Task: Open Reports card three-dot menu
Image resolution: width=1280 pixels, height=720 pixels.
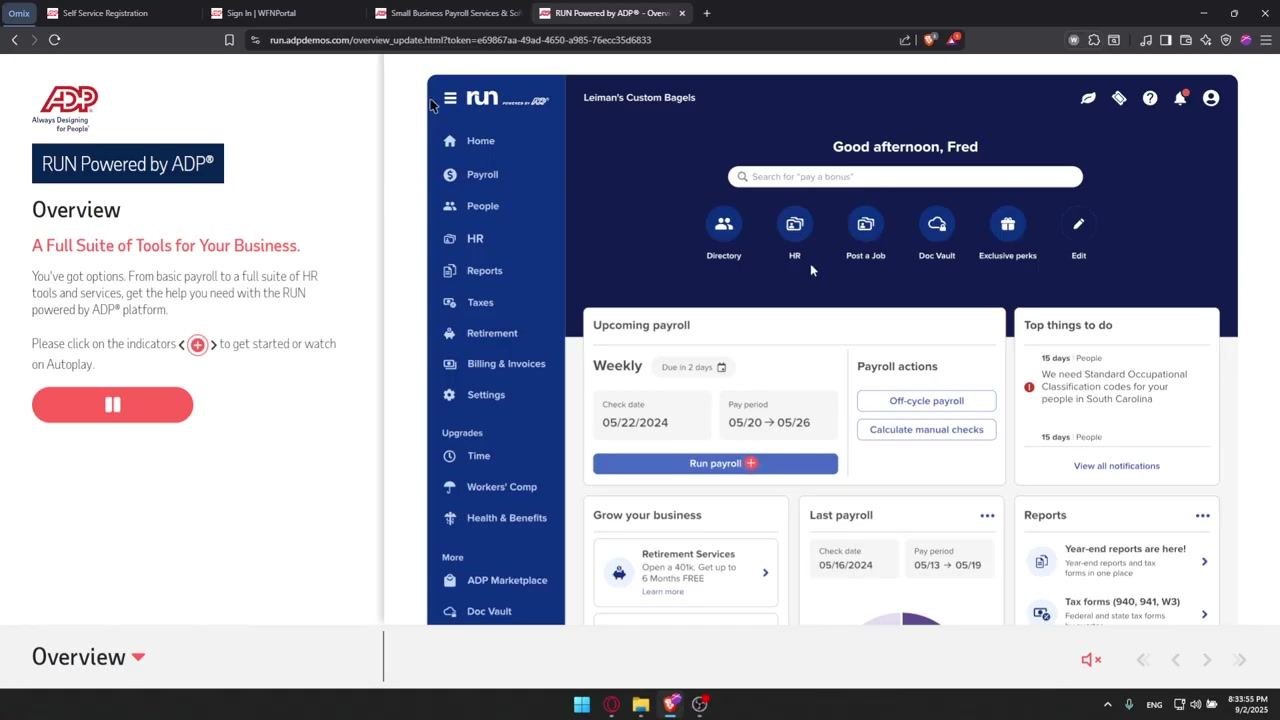Action: click(1202, 516)
